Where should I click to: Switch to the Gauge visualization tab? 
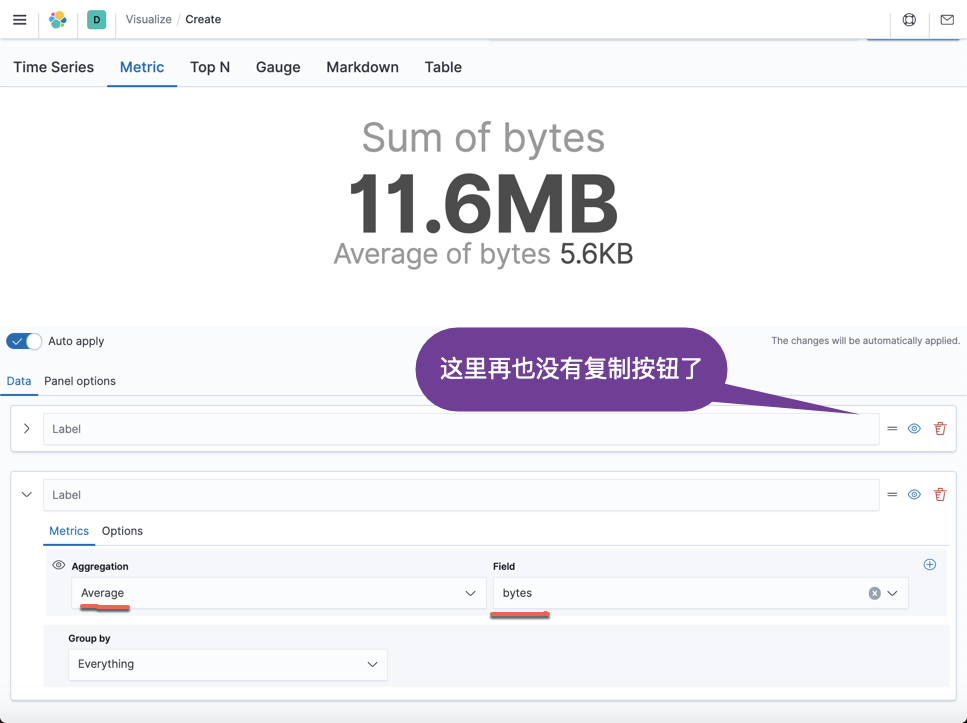point(277,67)
